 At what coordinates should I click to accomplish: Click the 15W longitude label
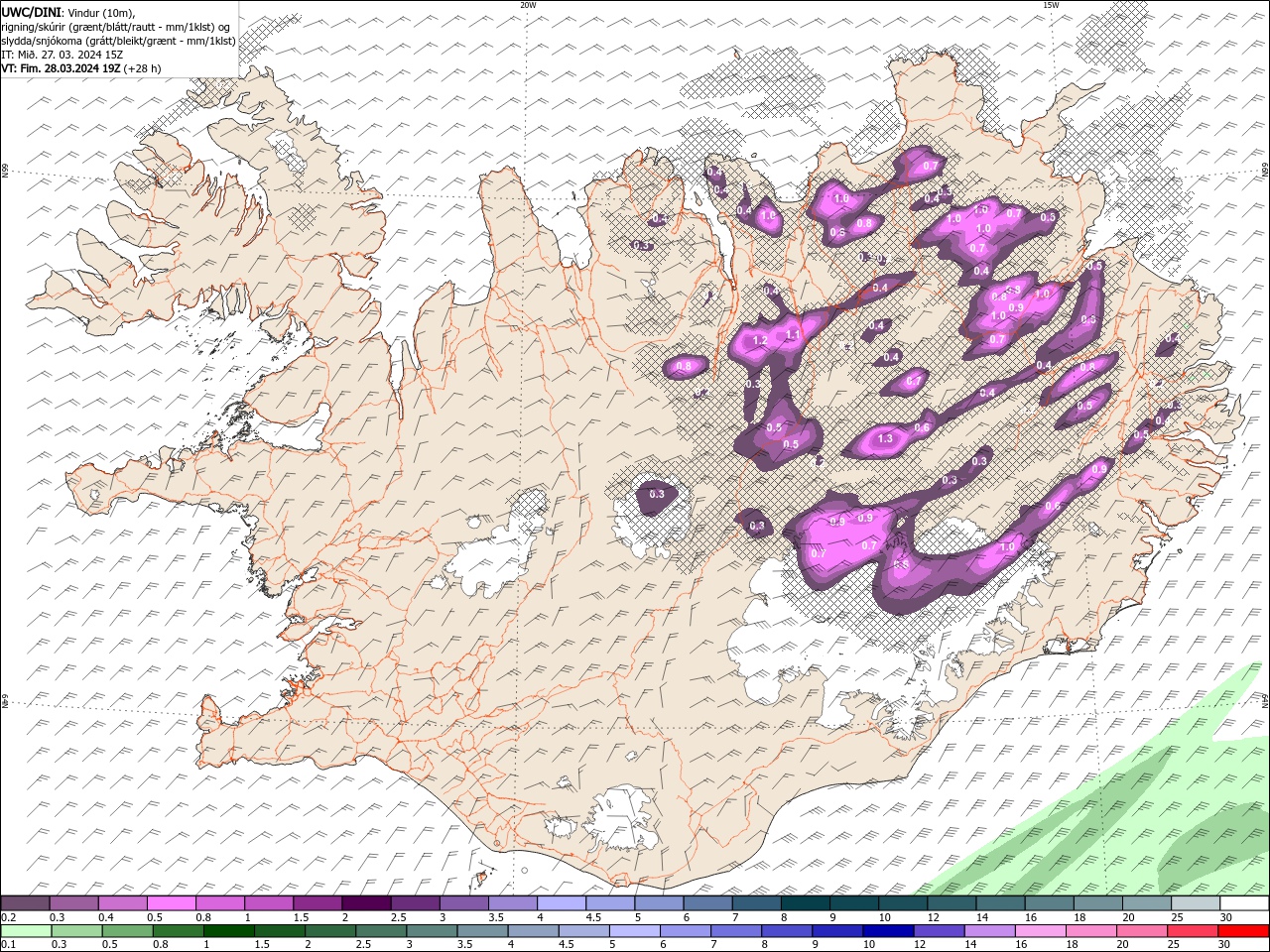click(x=1050, y=5)
